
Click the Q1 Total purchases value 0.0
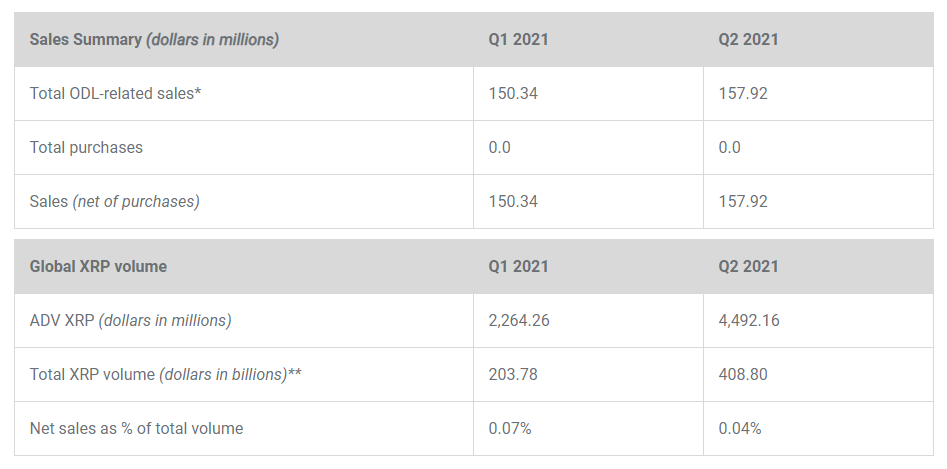[499, 148]
